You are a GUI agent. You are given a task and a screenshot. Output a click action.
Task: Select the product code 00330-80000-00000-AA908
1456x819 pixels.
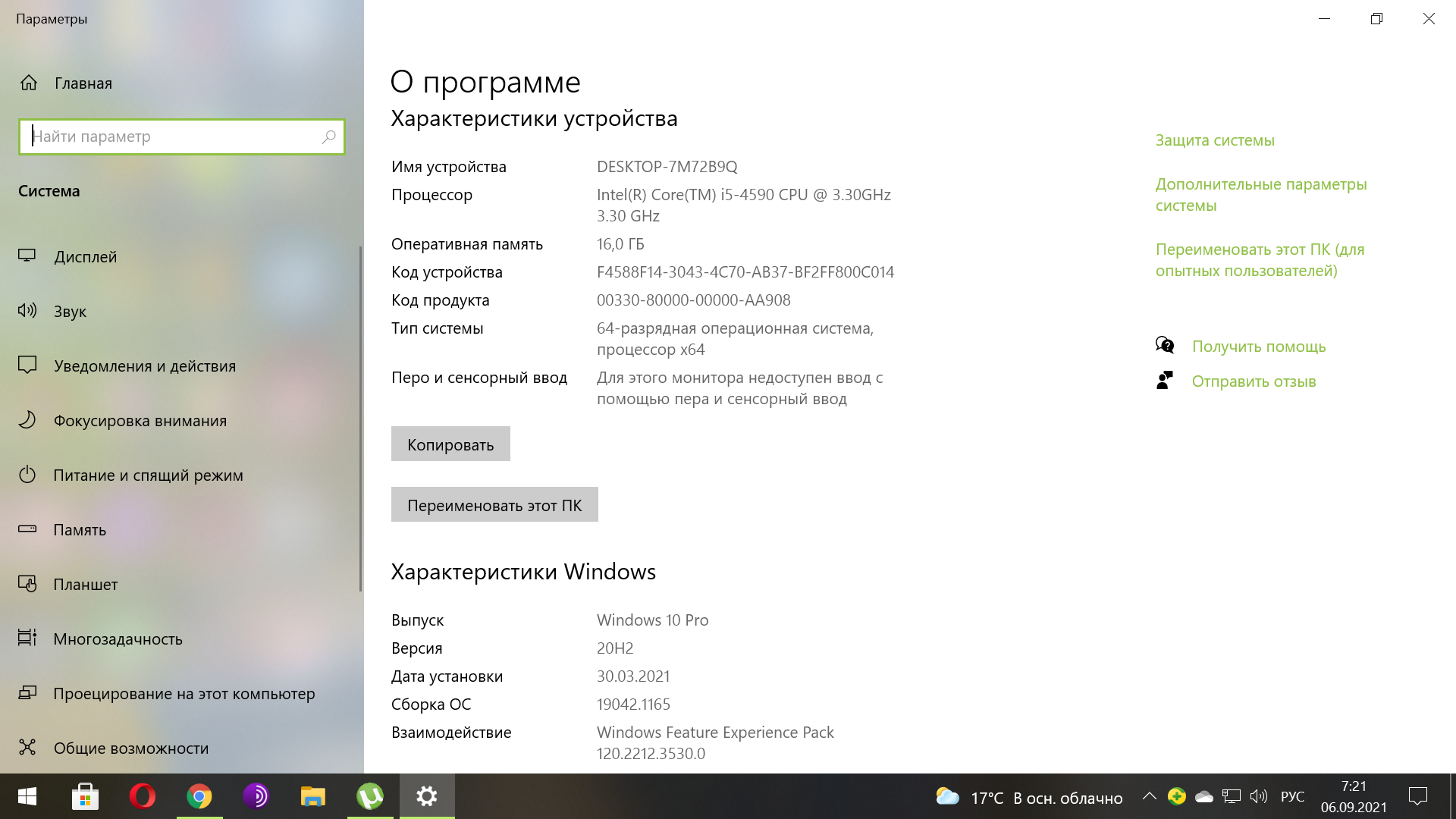(x=693, y=300)
